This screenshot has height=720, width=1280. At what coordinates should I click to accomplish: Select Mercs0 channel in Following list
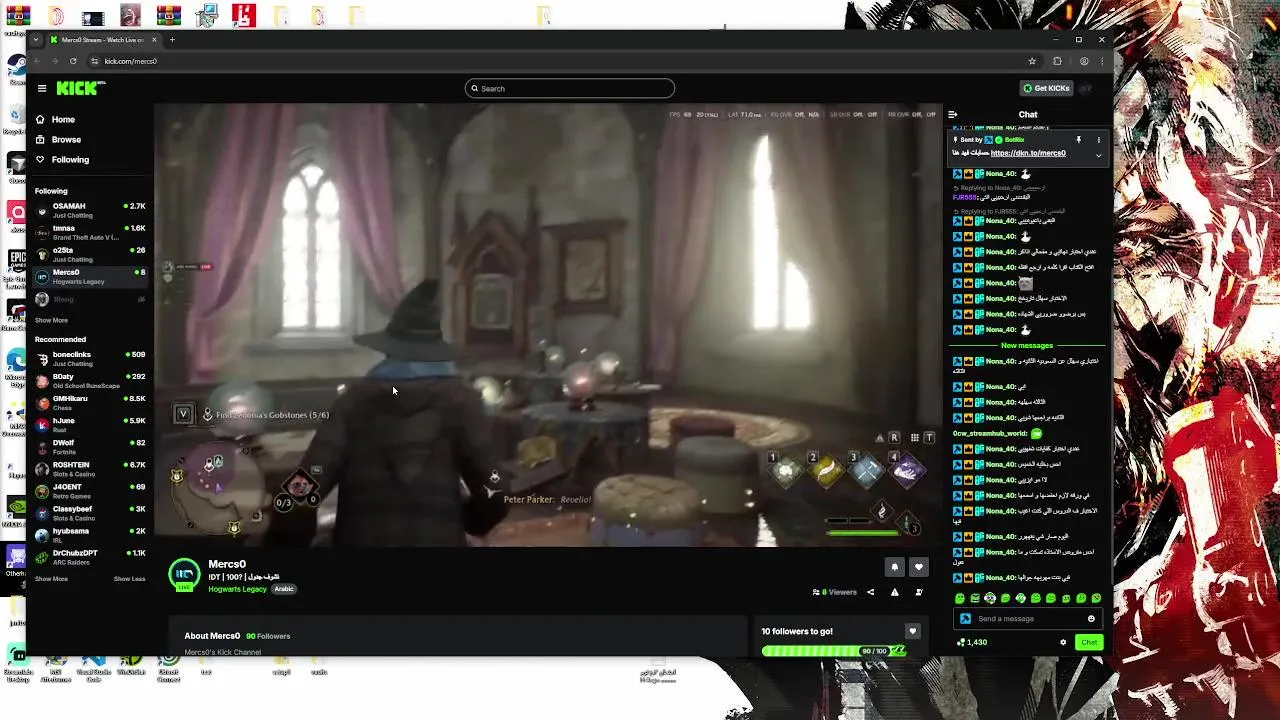90,276
